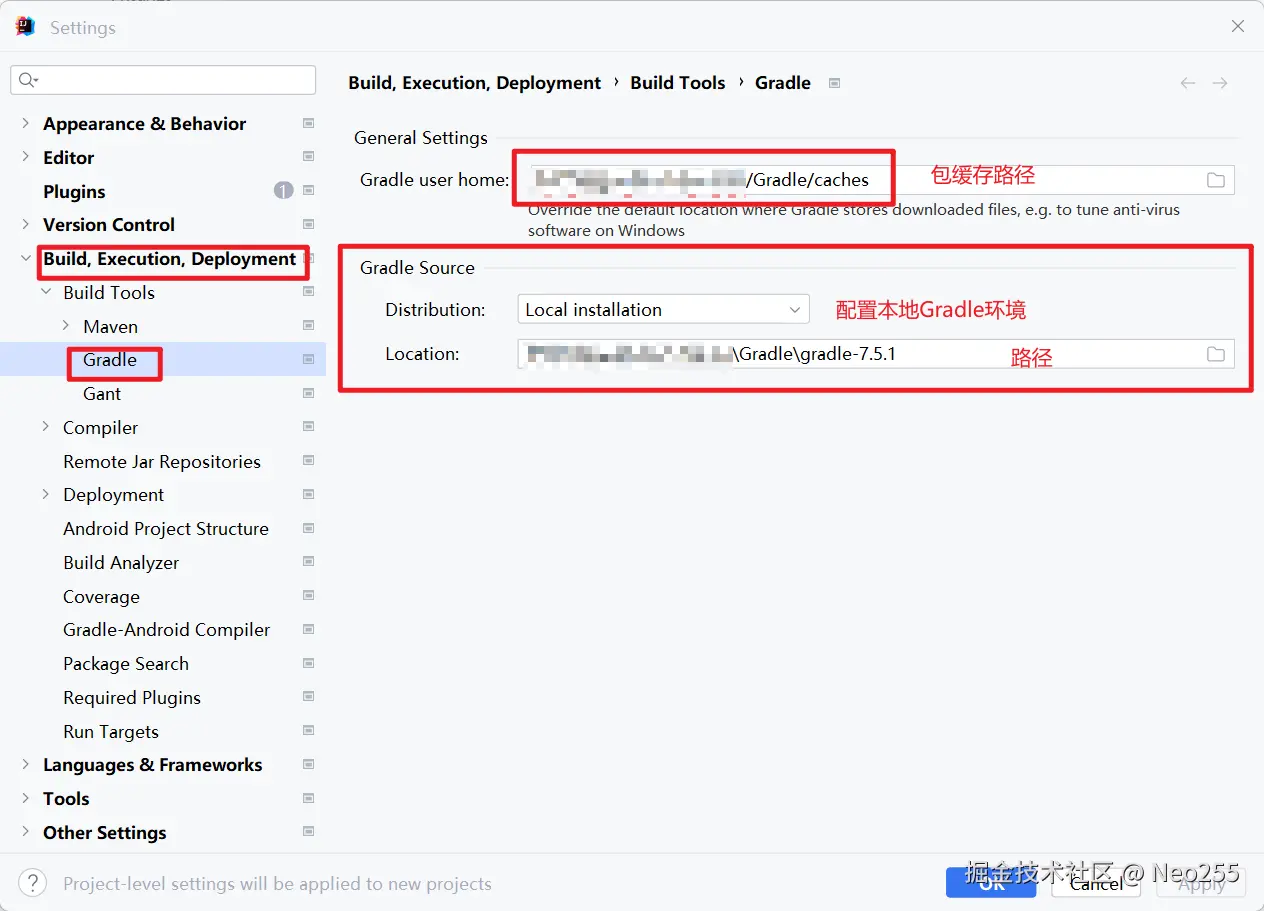Click the project-level icon in Package Search row
The image size is (1264, 911).
308,663
